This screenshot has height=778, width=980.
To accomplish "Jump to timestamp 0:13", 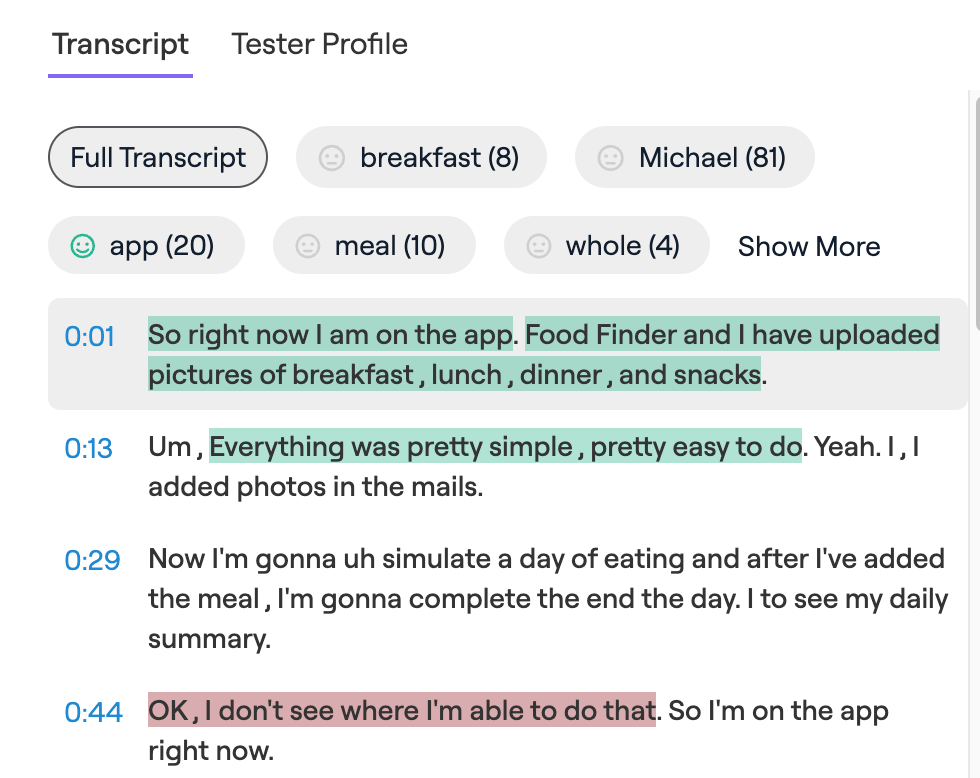I will (x=89, y=448).
